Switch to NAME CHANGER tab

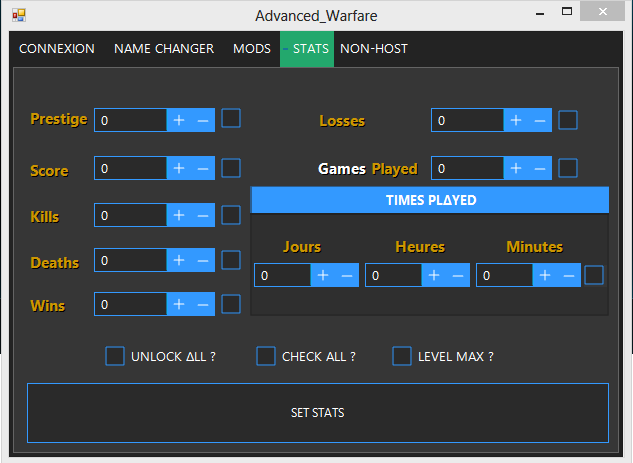[x=164, y=49]
